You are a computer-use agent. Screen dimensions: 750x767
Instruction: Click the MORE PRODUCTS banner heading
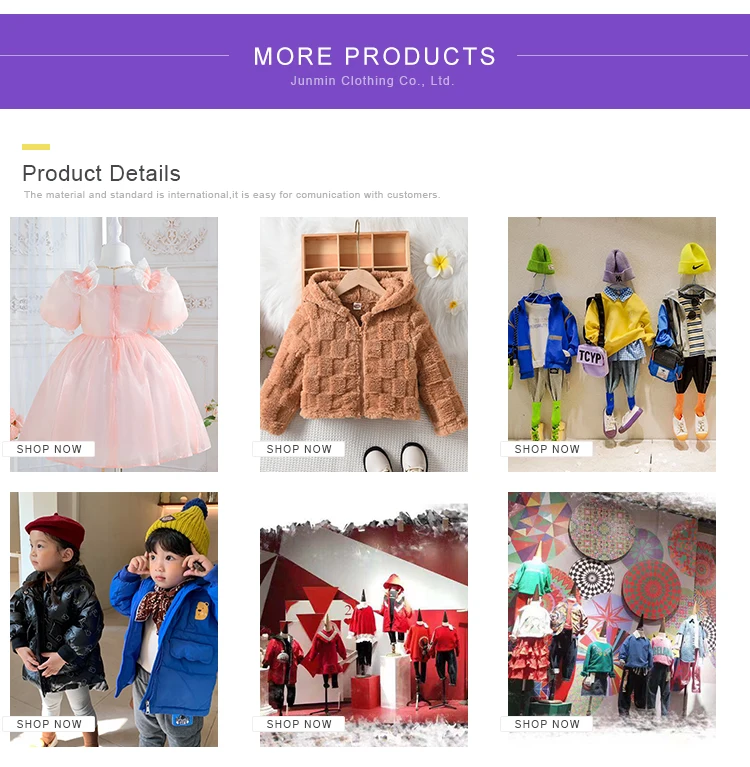click(x=375, y=56)
